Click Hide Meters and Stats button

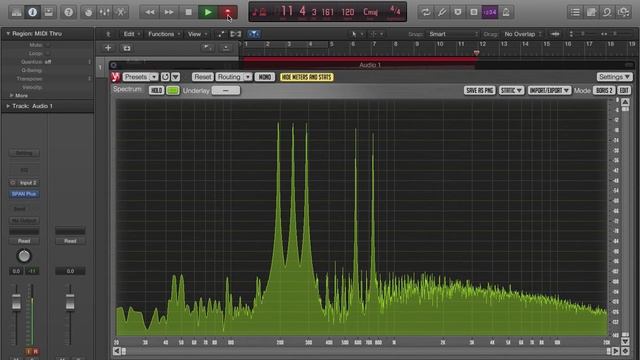[x=307, y=77]
